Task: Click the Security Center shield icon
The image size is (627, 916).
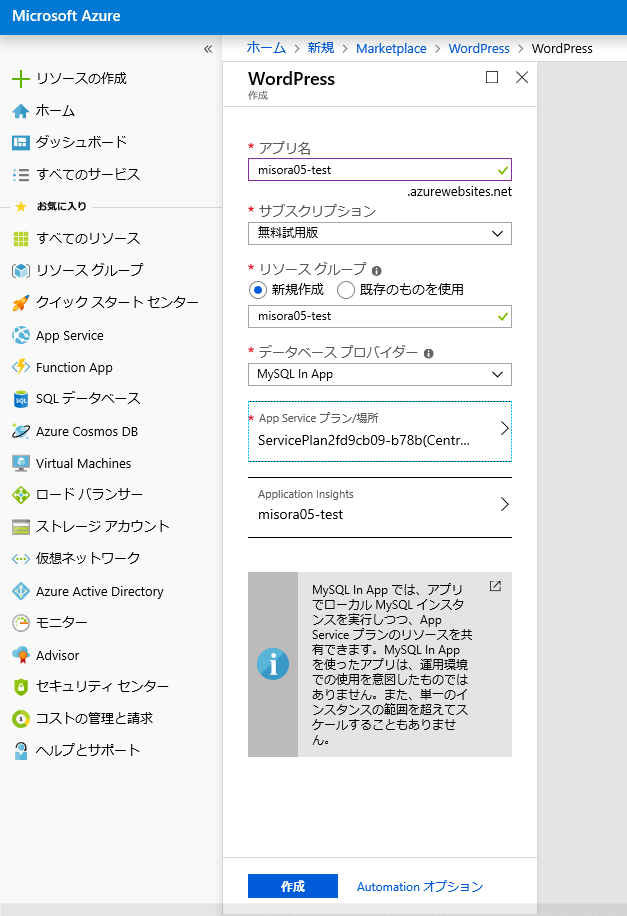Action: pos(20,686)
